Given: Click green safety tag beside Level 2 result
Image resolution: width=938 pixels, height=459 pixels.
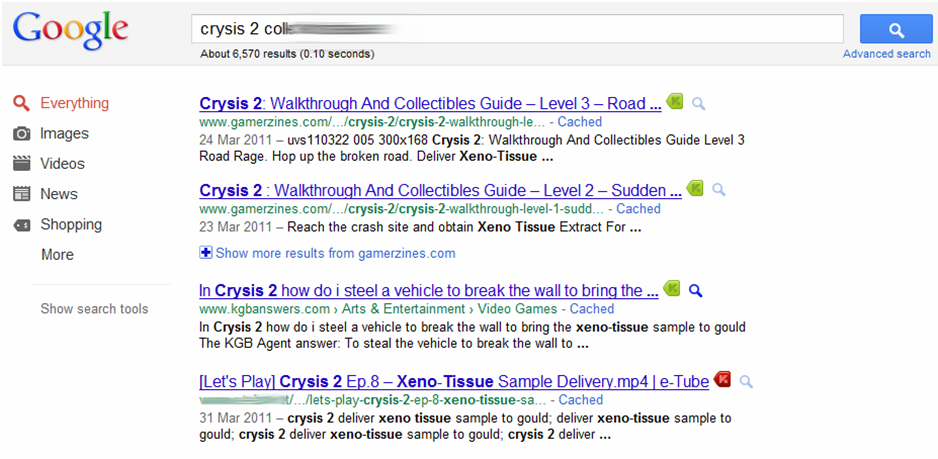Looking at the screenshot, I should (x=695, y=189).
